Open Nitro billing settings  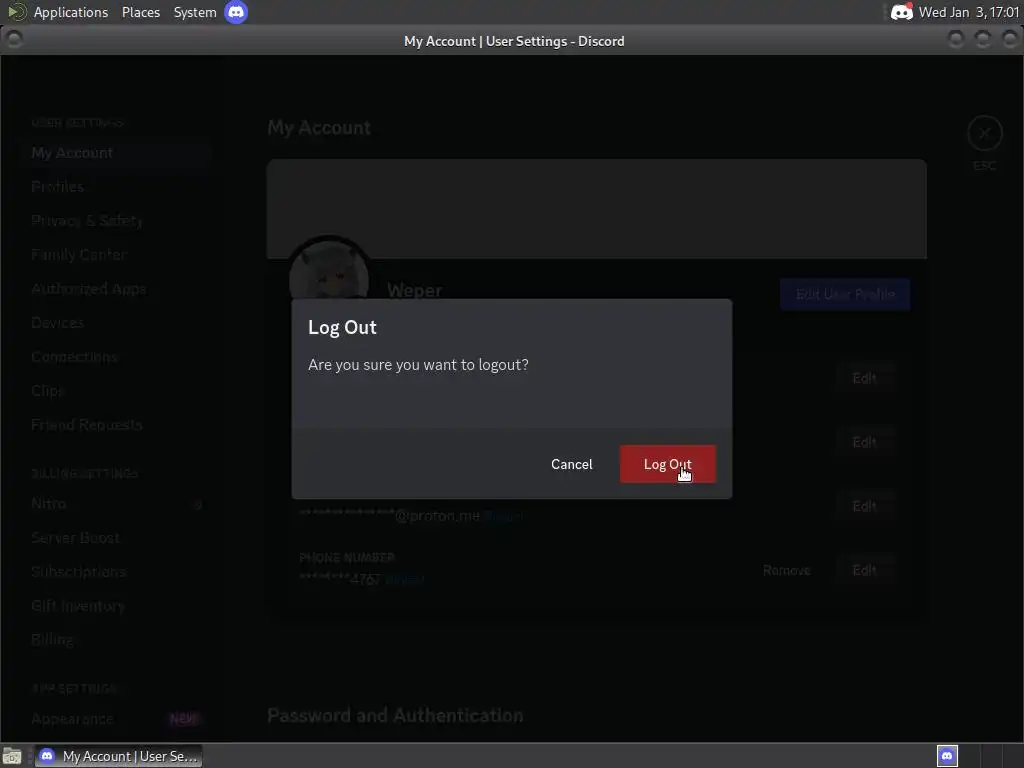[x=120, y=504]
